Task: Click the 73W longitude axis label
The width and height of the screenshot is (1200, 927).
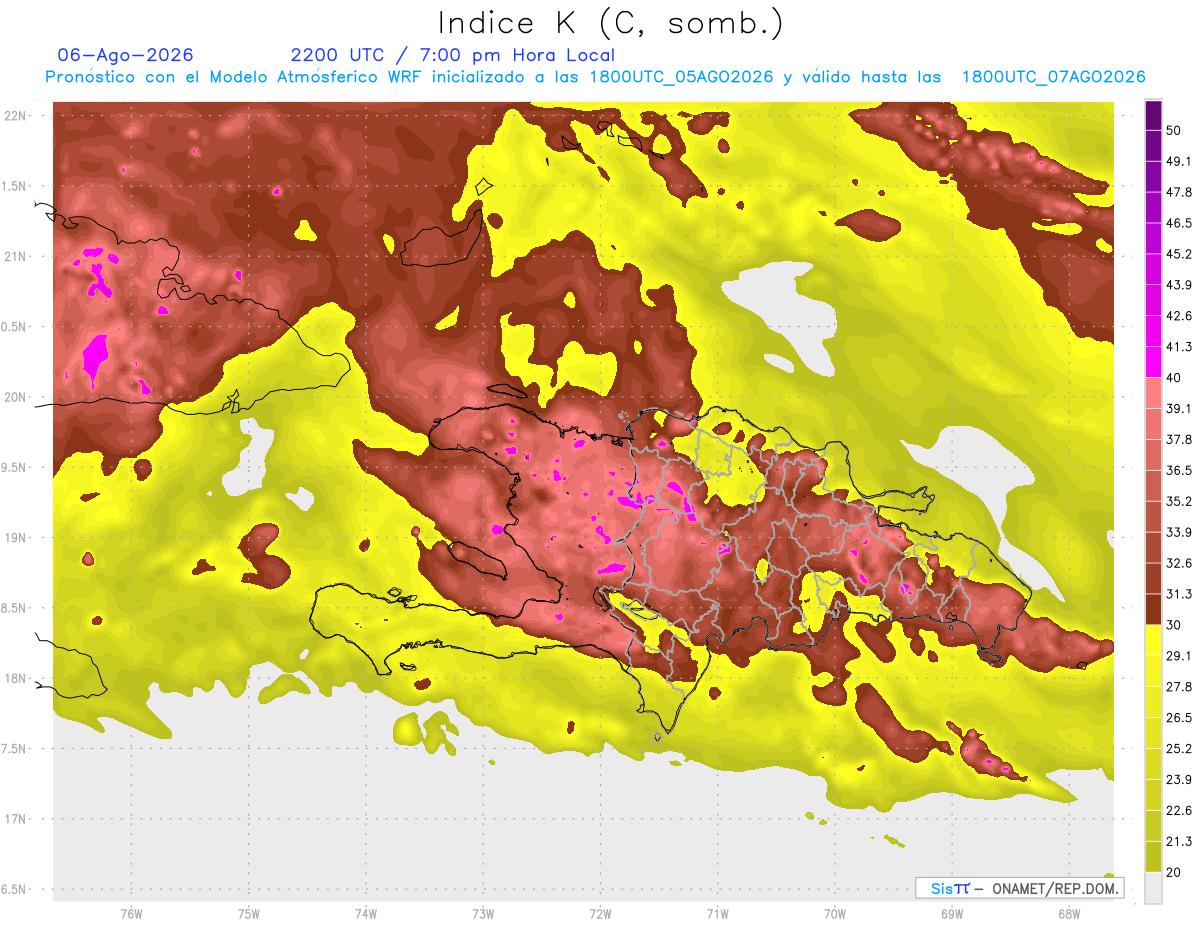Action: coord(483,914)
